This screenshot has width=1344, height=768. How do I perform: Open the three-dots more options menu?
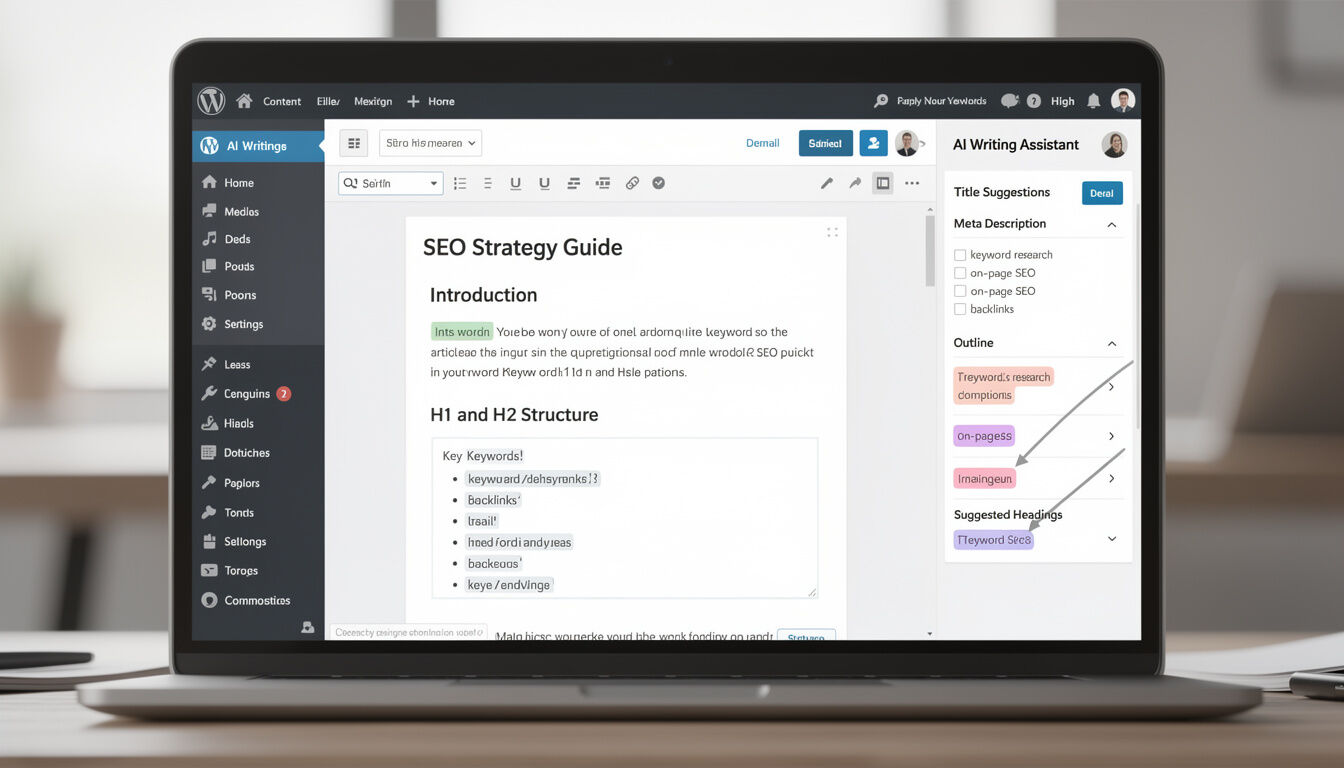click(x=912, y=183)
